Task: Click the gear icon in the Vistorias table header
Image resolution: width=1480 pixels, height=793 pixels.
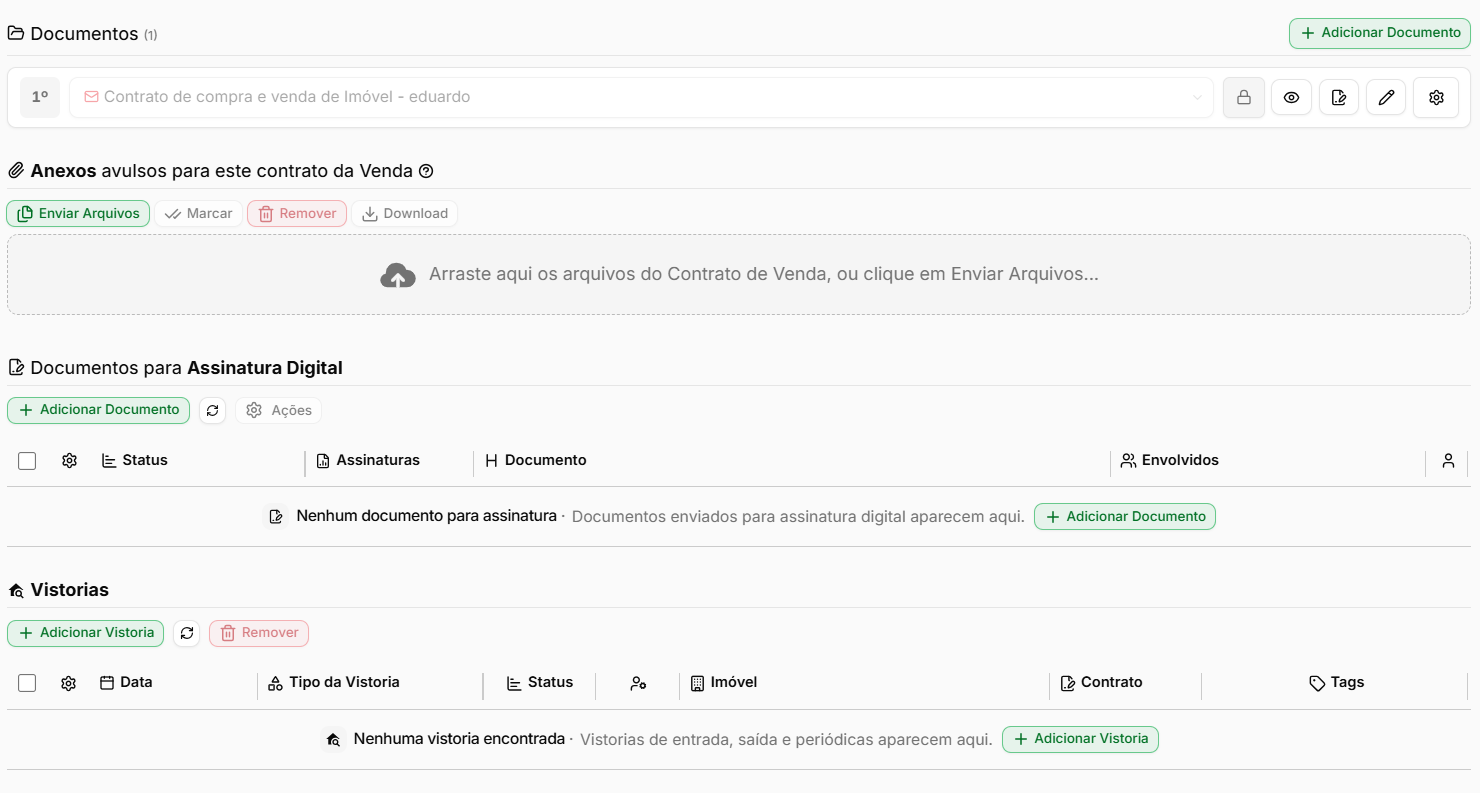Action: [x=68, y=683]
